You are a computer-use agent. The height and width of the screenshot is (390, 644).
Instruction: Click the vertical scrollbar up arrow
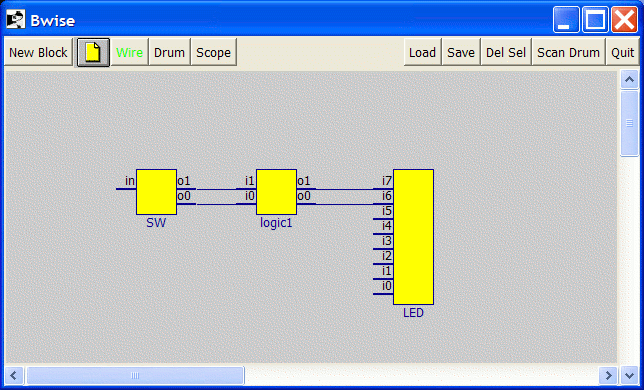(629, 80)
